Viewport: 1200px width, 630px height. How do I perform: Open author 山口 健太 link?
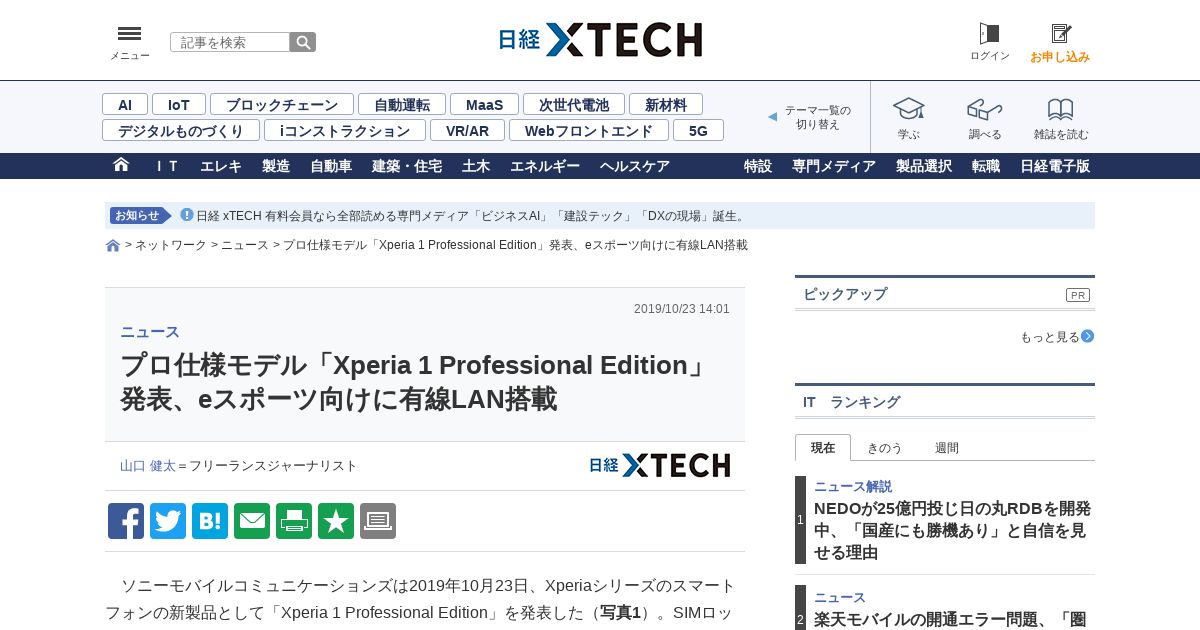[148, 466]
